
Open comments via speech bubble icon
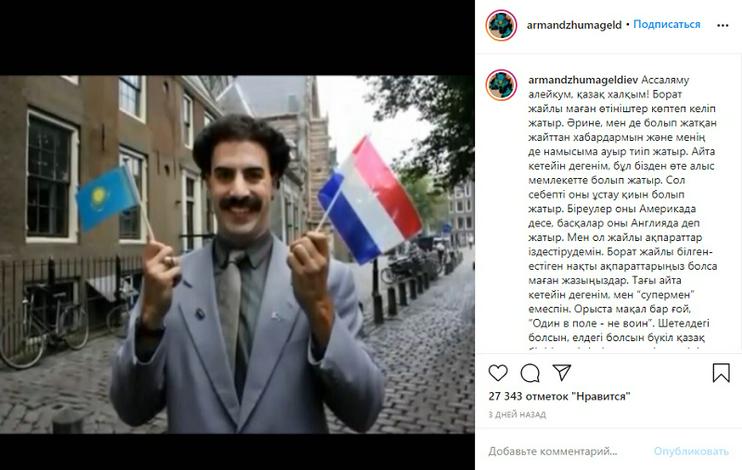point(530,373)
